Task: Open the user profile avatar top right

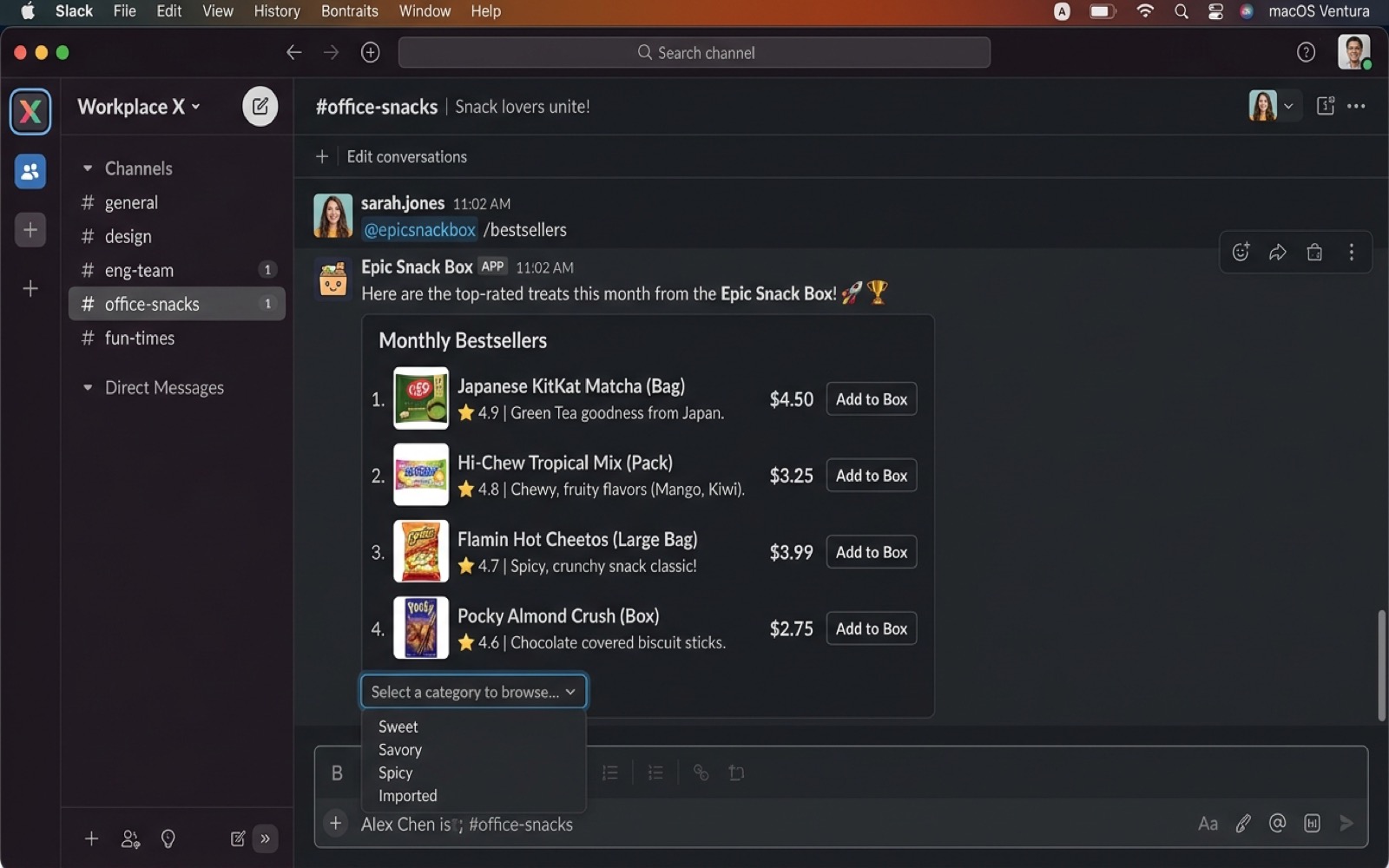Action: [1353, 52]
